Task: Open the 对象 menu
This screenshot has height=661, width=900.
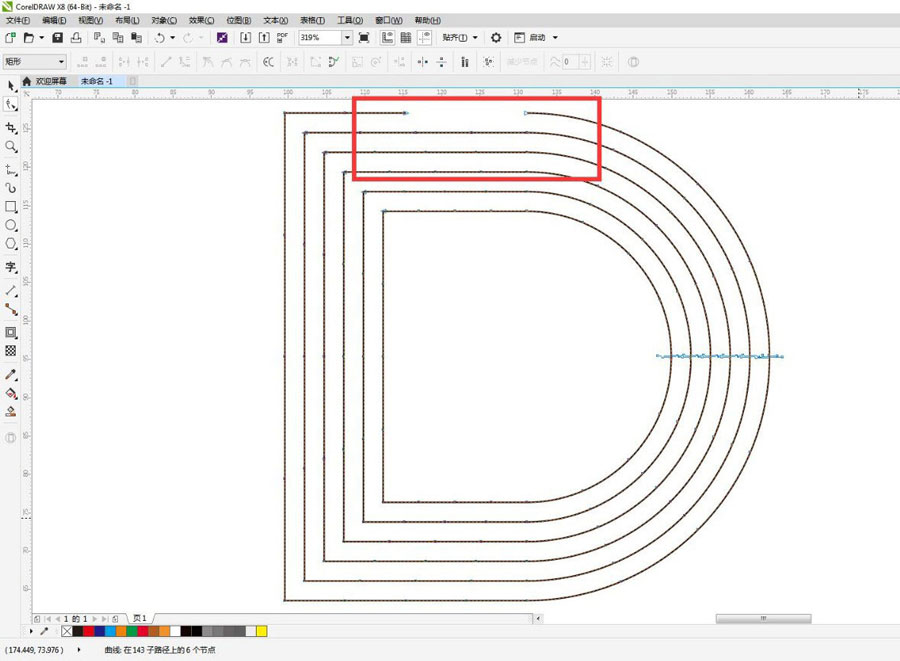Action: (161, 19)
